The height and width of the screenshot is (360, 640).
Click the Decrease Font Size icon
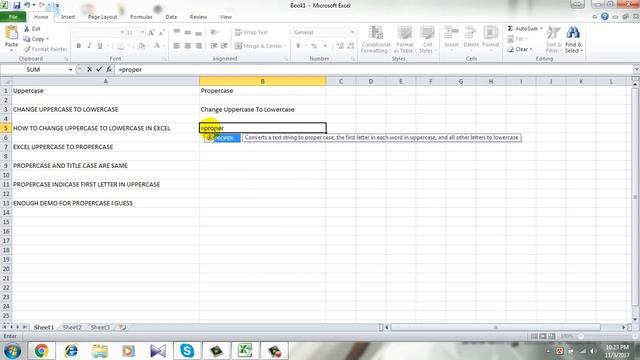click(162, 32)
